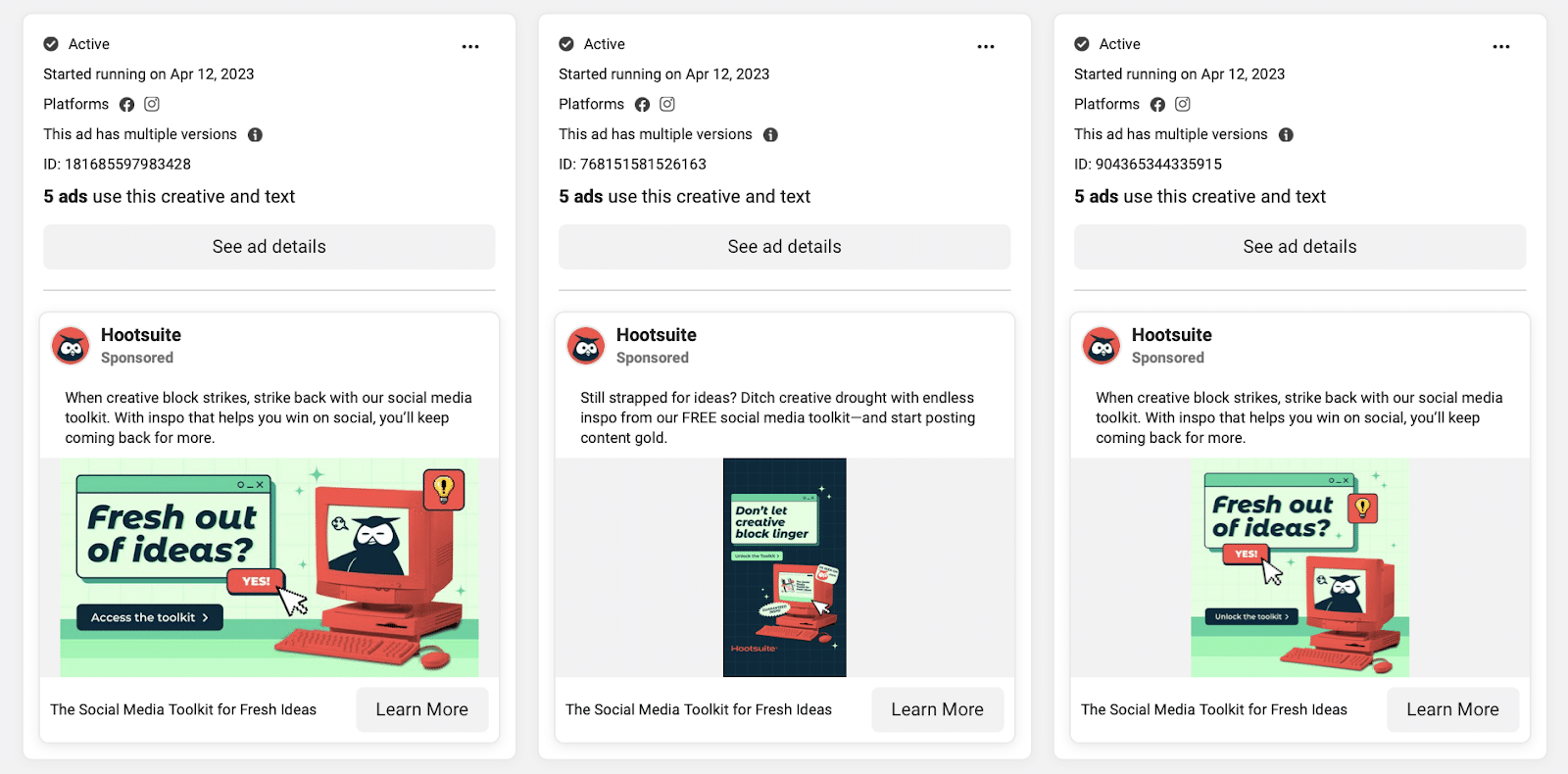
Task: Click Learn More on ad 181685597983428 preview
Action: (x=422, y=709)
